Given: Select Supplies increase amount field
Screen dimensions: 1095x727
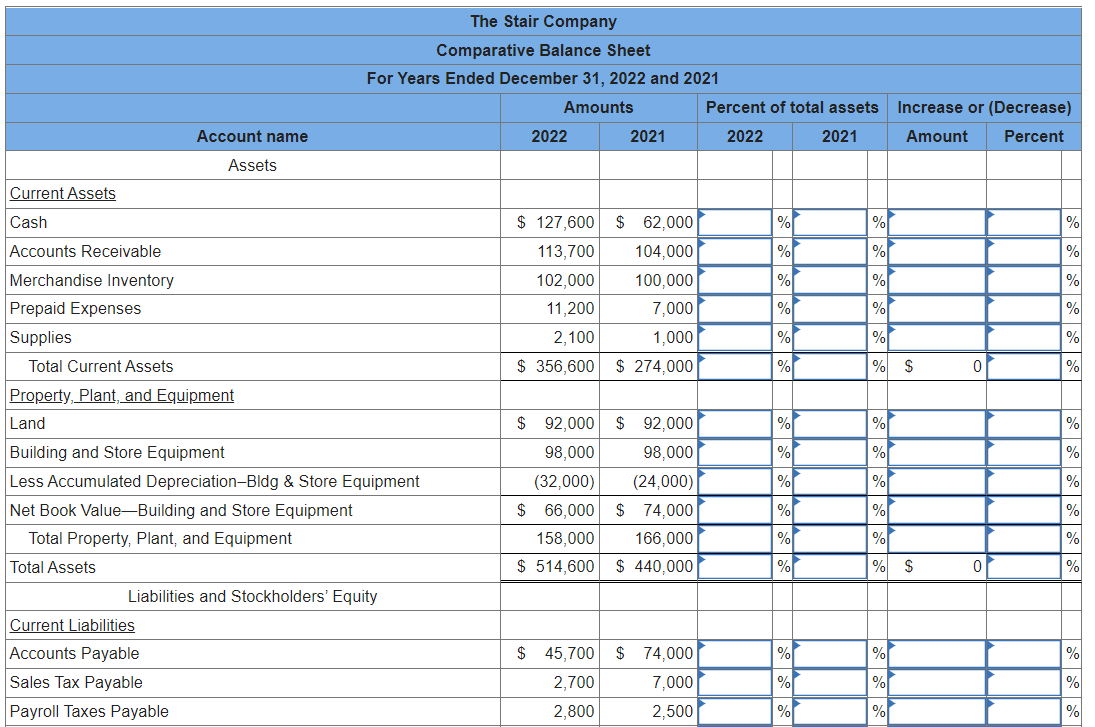Looking at the screenshot, I should [937, 338].
